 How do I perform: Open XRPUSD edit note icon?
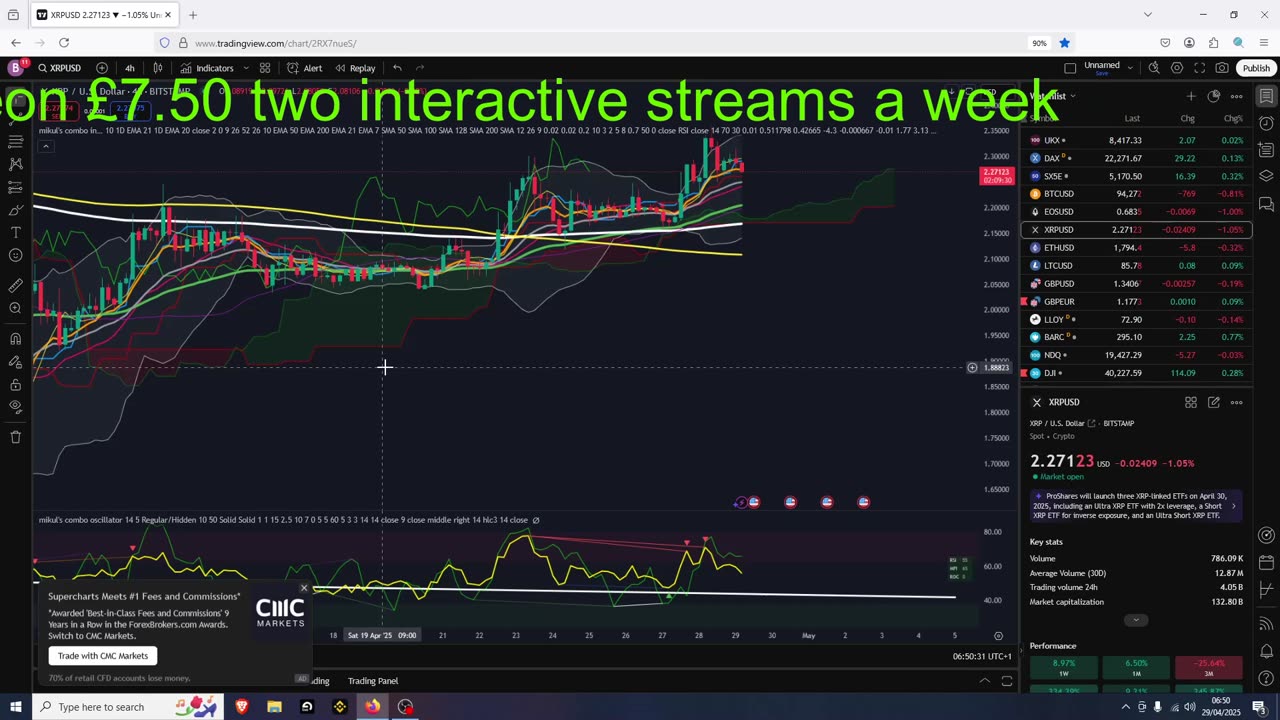coord(1213,402)
